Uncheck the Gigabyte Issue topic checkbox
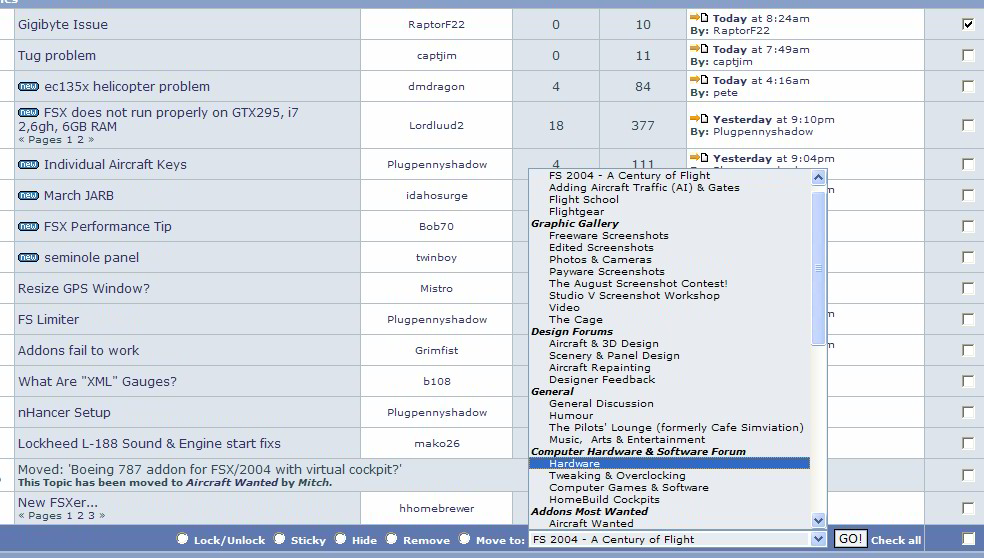This screenshot has width=984, height=558. (x=967, y=24)
